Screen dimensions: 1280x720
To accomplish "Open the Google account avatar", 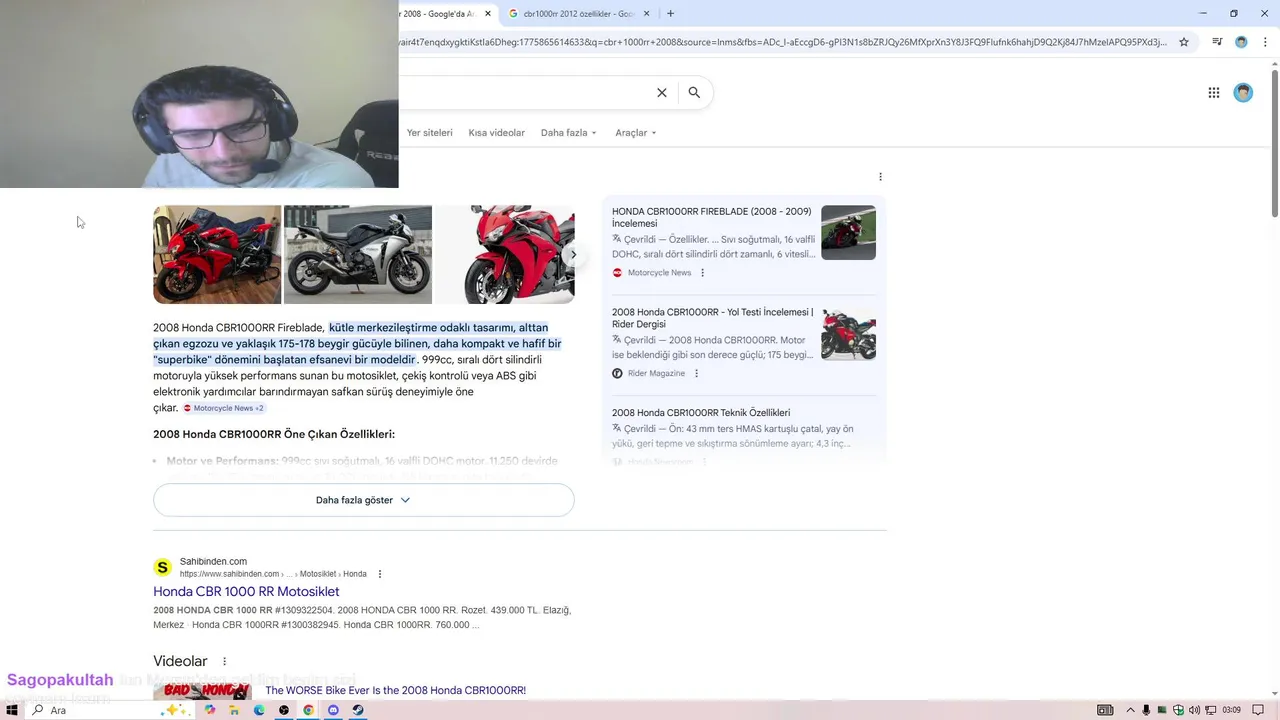I will coord(1243,93).
